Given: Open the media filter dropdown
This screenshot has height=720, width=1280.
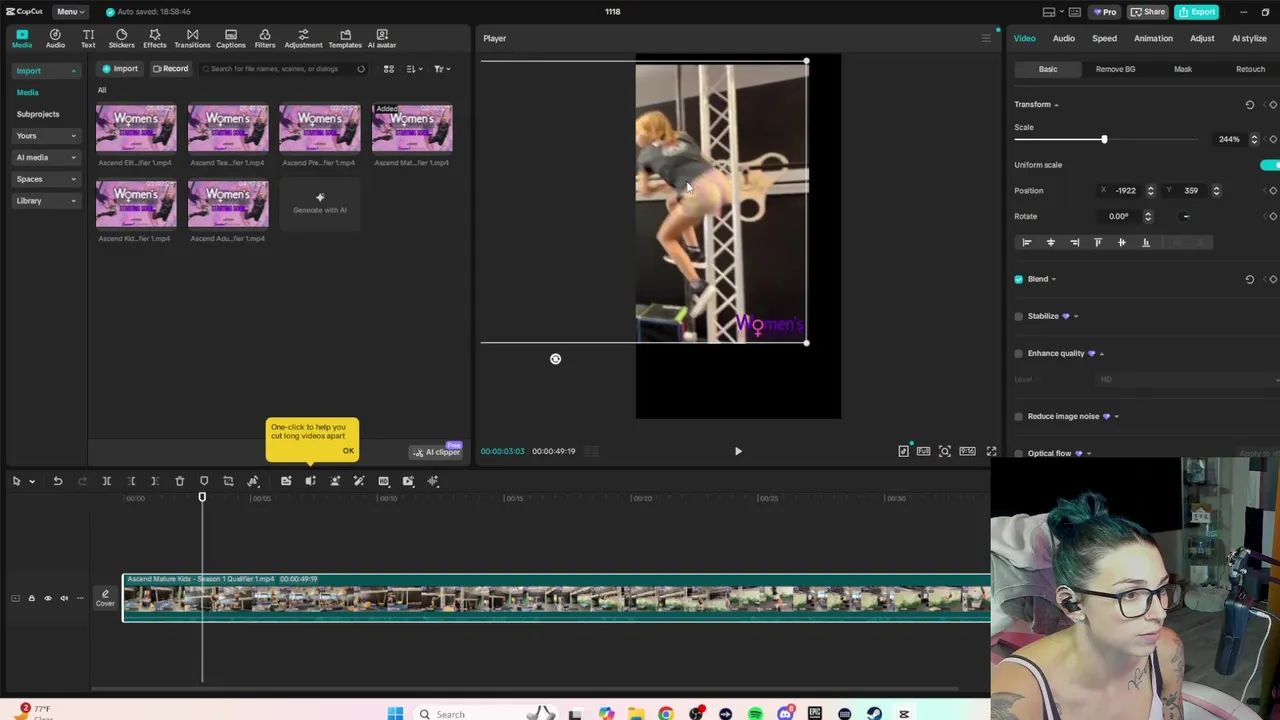Looking at the screenshot, I should click(441, 69).
